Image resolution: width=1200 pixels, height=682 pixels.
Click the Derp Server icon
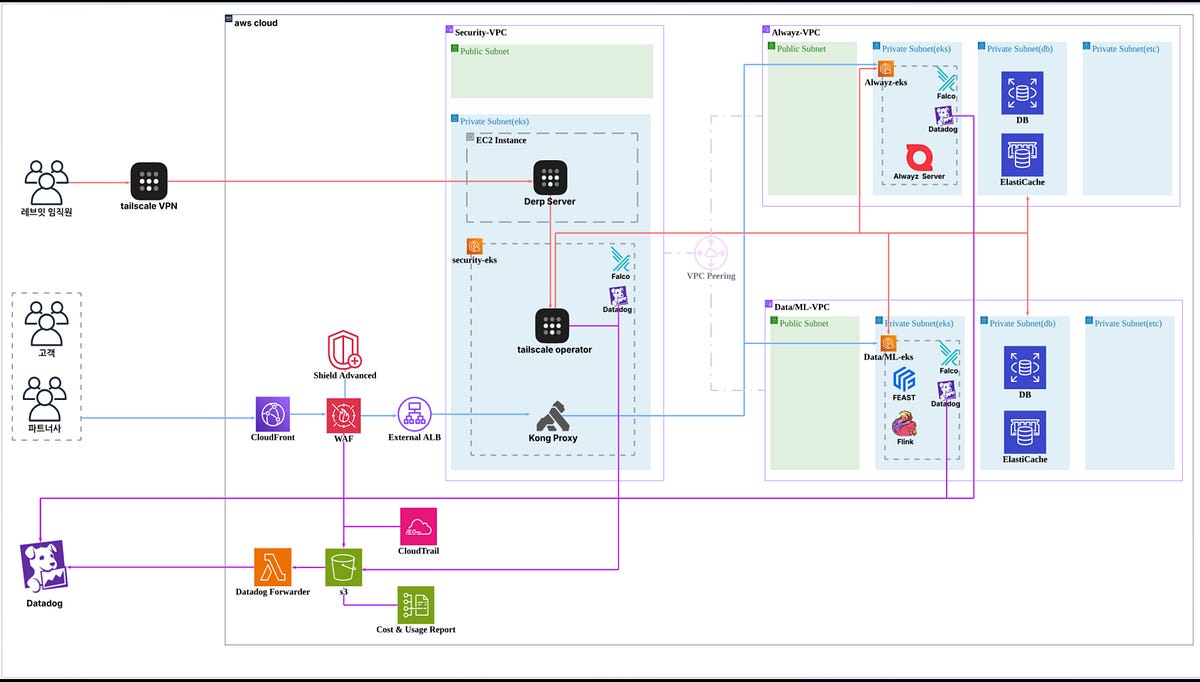point(550,177)
